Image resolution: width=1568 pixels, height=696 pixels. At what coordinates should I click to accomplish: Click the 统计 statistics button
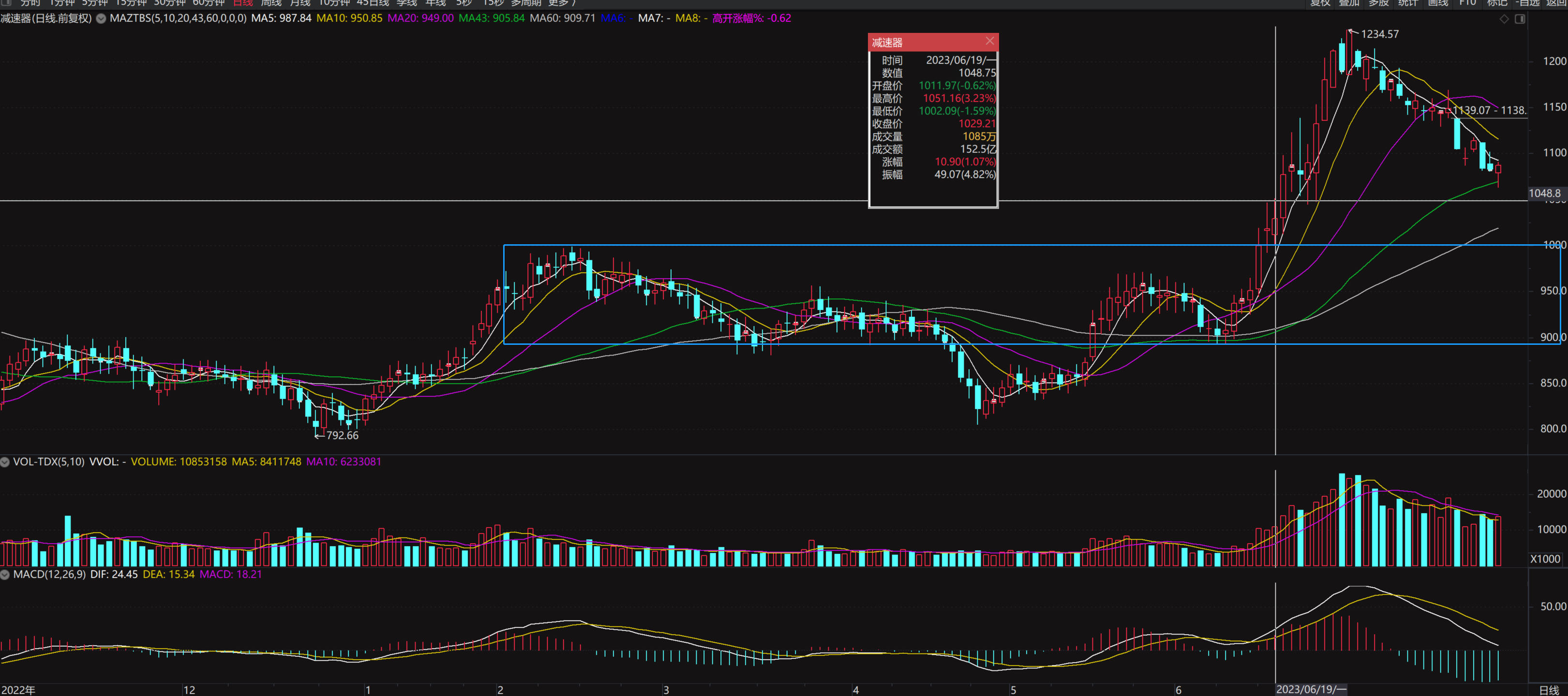[x=1408, y=3]
